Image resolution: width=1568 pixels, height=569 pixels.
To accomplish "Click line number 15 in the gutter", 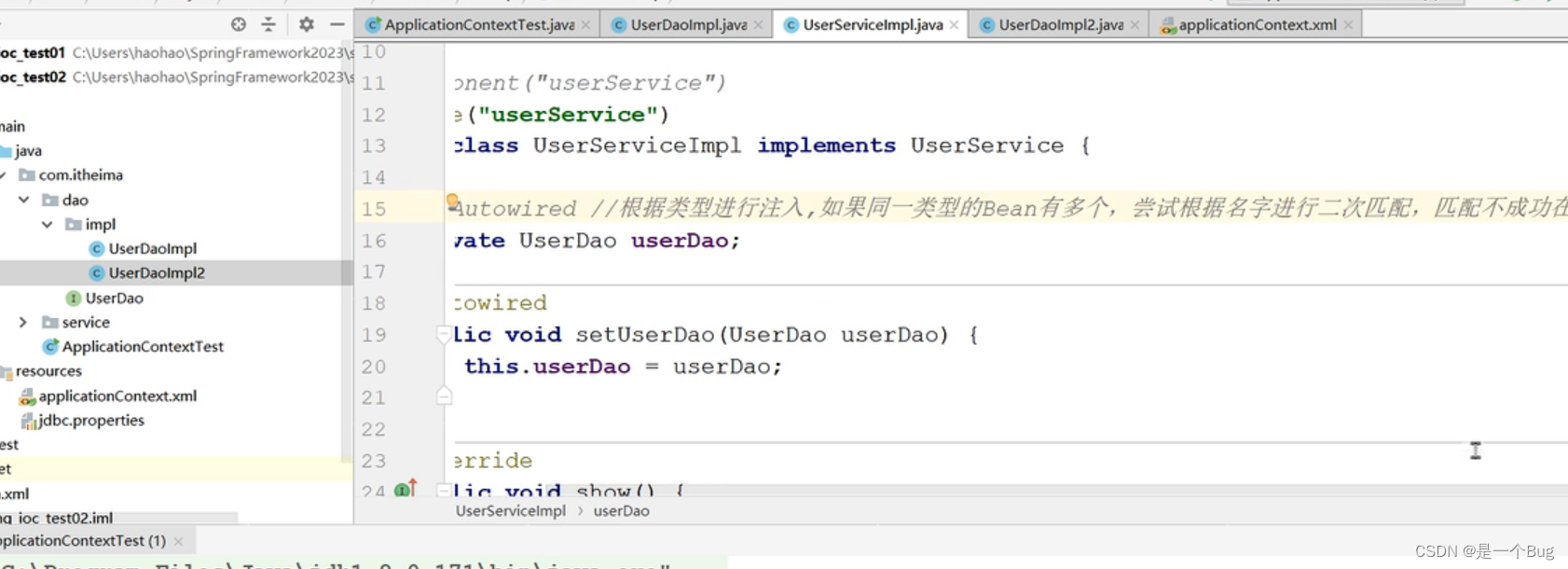I will tap(374, 209).
